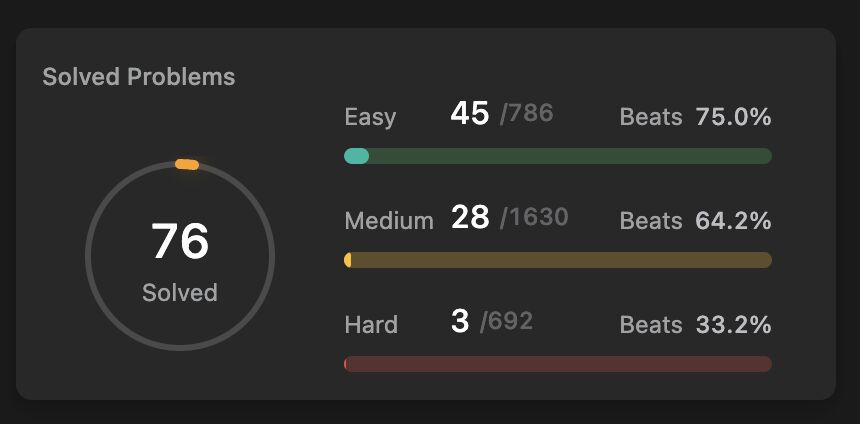Image resolution: width=860 pixels, height=424 pixels.
Task: Click the Hard solved count 3
Action: point(460,321)
